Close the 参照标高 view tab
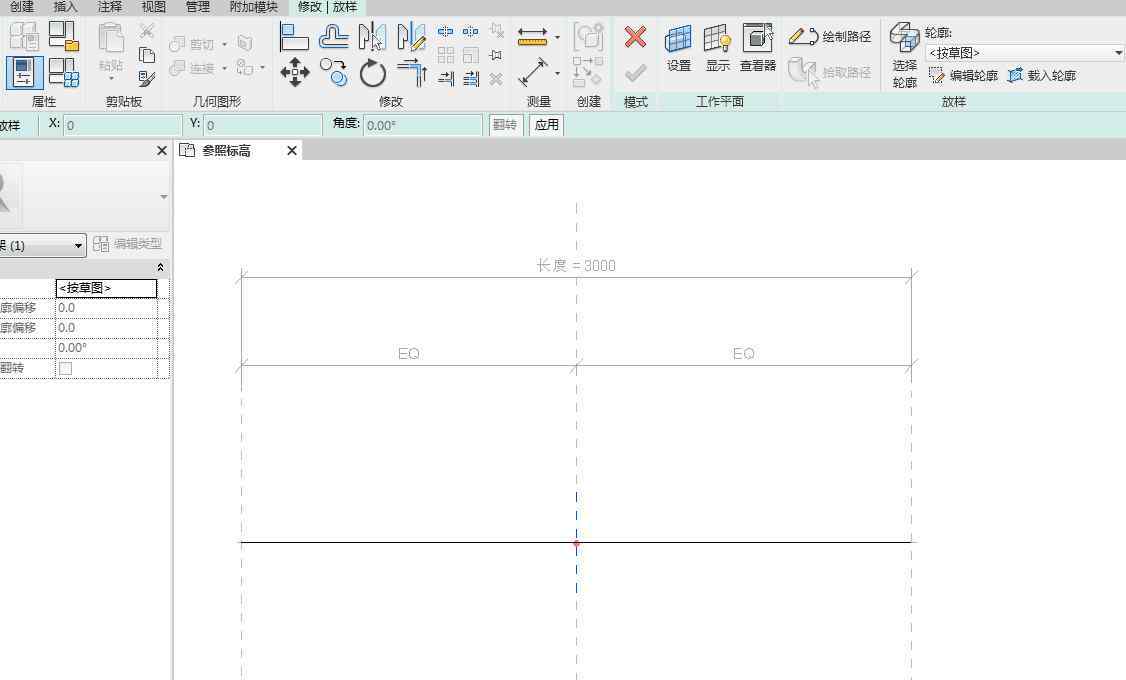The width and height of the screenshot is (1126, 680). (292, 151)
